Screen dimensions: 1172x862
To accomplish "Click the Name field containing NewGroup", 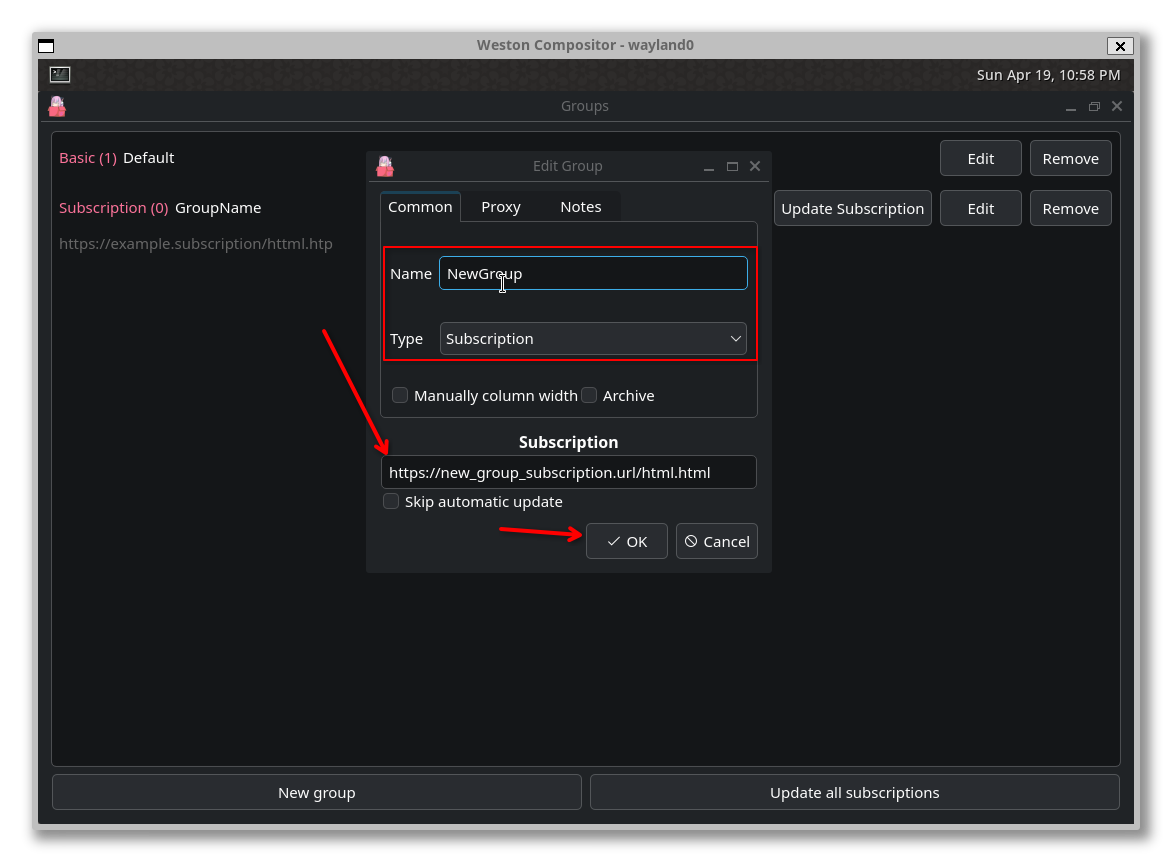I will click(x=593, y=272).
